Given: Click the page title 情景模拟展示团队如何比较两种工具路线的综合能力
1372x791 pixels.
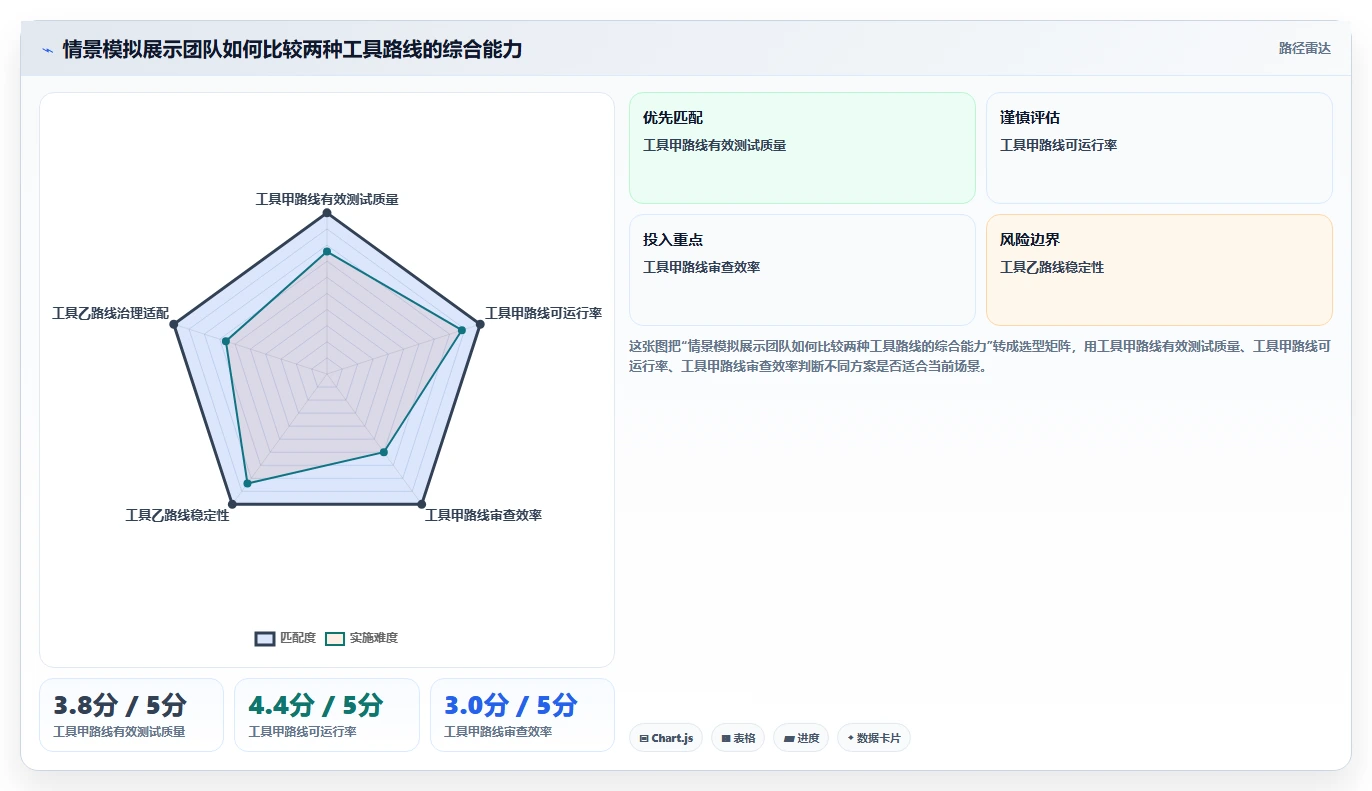Looking at the screenshot, I should (x=292, y=49).
